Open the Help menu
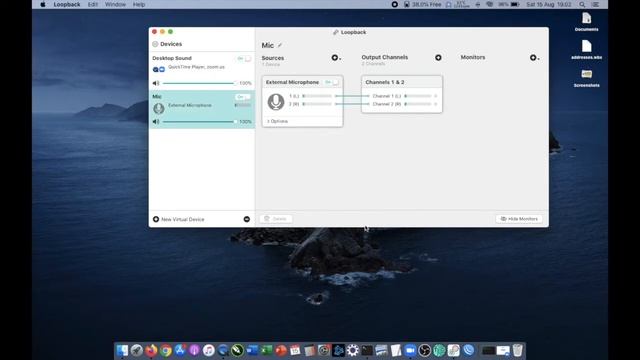The height and width of the screenshot is (360, 640). coord(139,4)
